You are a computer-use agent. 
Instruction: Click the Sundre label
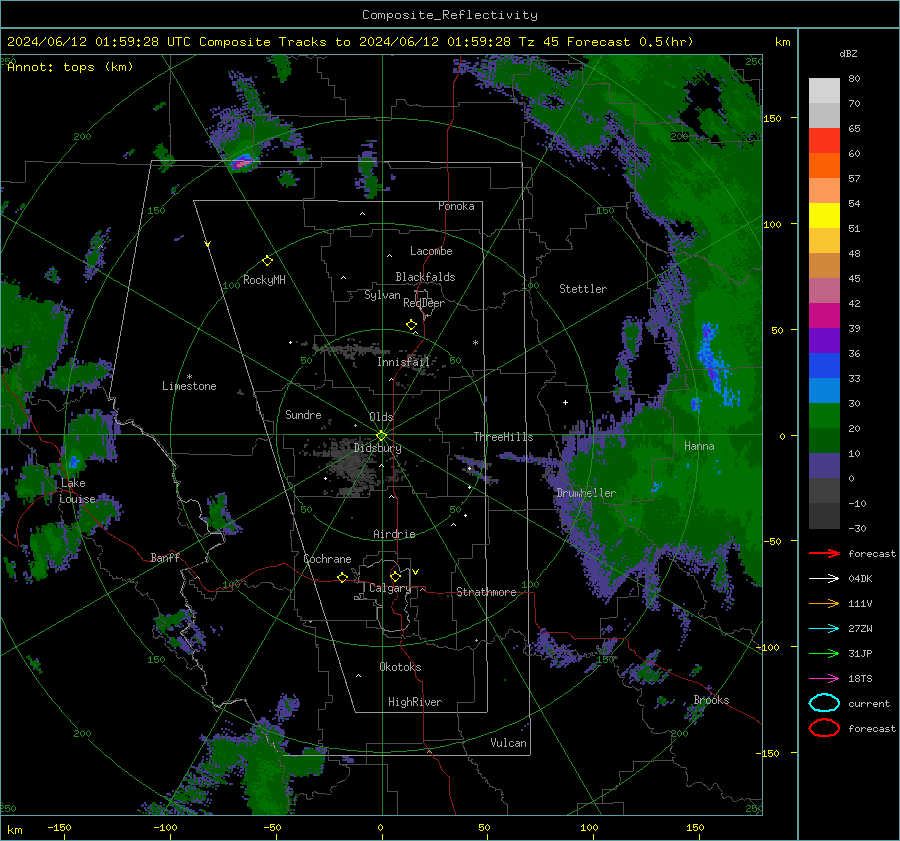point(303,415)
